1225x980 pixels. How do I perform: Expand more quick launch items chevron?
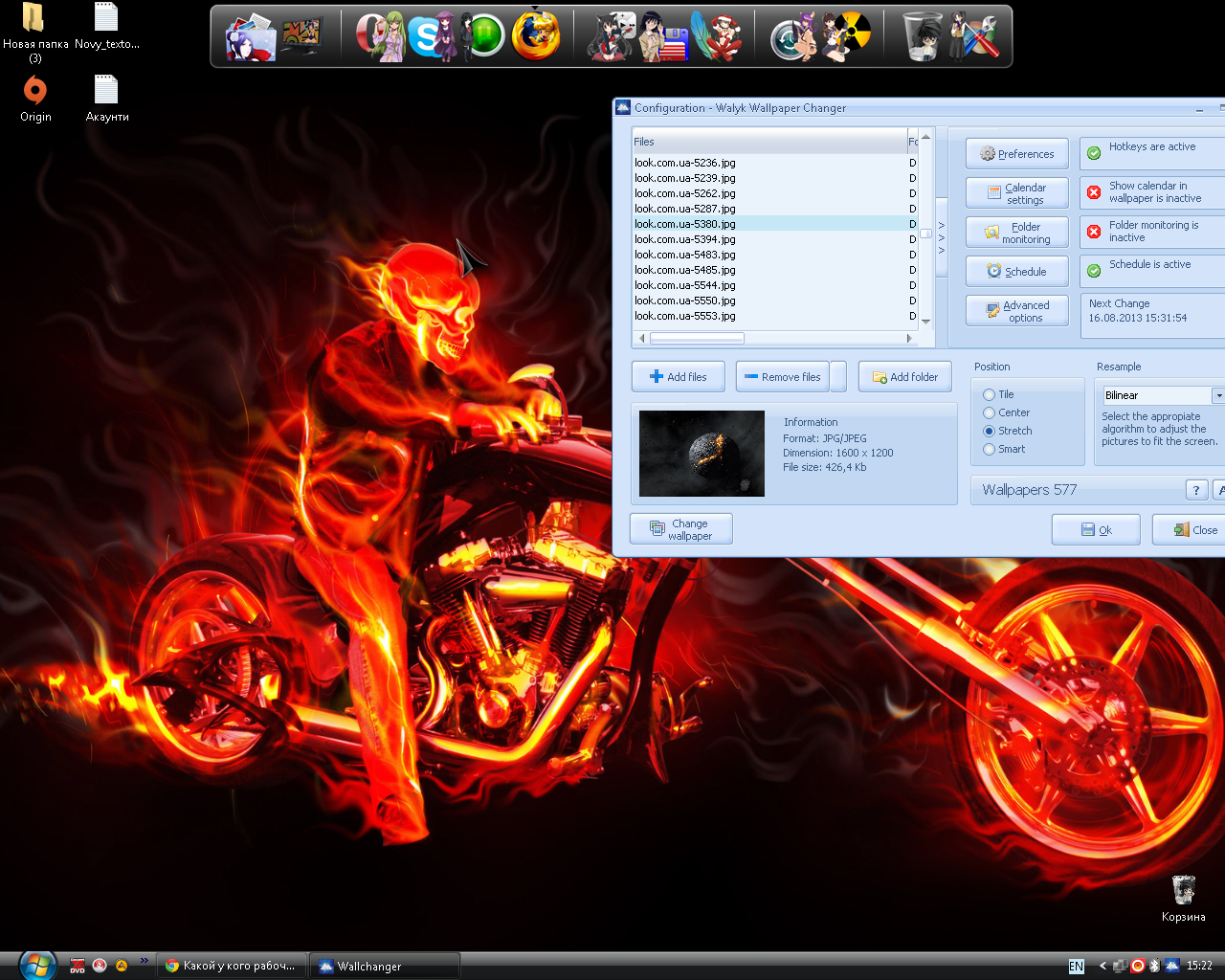[x=145, y=960]
